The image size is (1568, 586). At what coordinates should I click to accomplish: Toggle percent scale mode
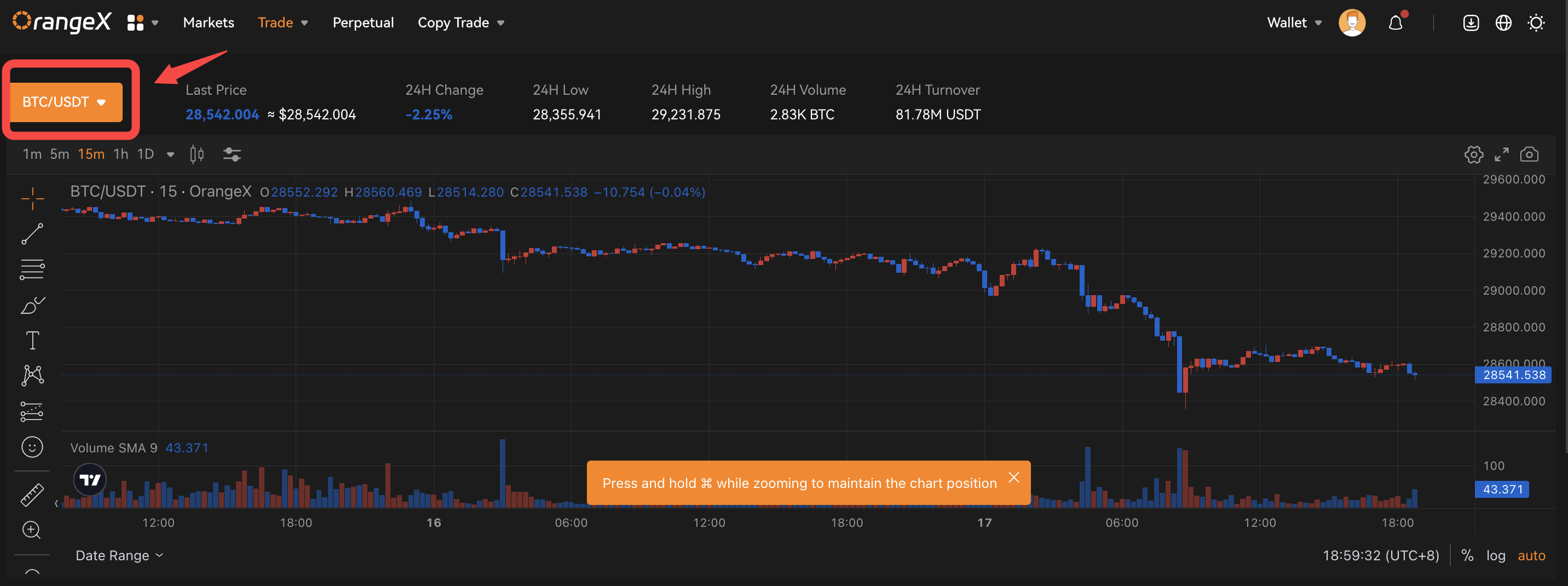(x=1468, y=555)
